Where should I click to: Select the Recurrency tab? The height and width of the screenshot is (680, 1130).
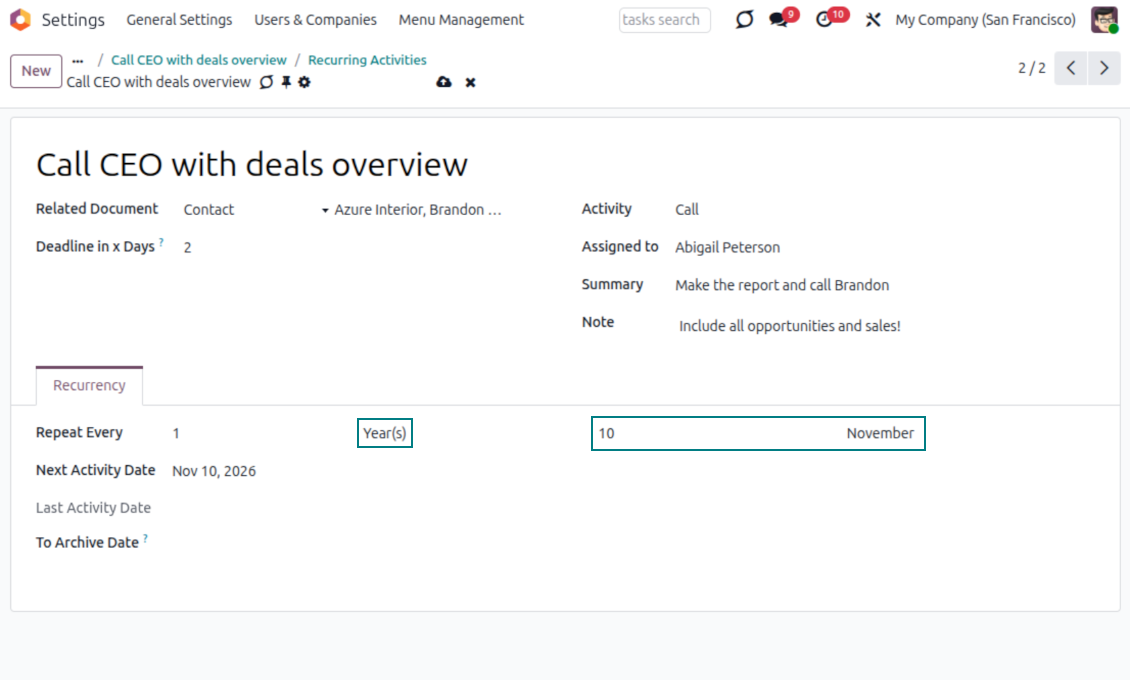(x=89, y=385)
